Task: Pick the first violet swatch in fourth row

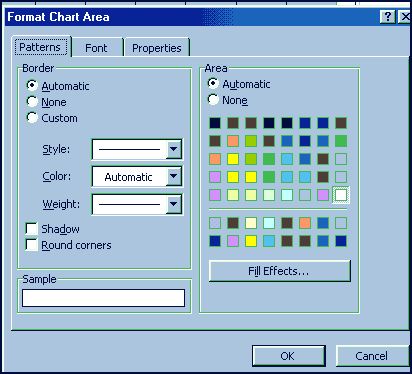Action: click(215, 177)
